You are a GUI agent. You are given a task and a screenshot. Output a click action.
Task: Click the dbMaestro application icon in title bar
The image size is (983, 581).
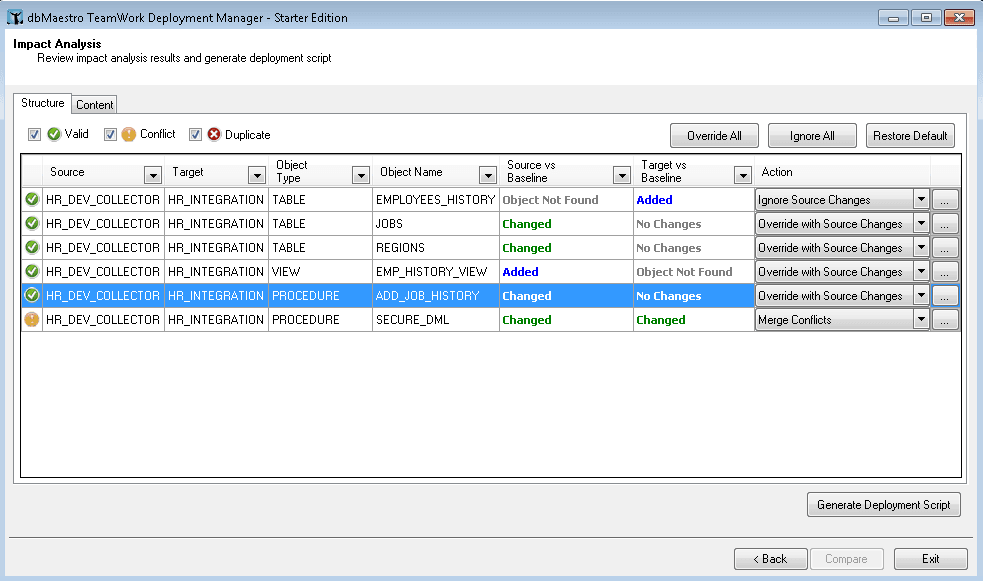coord(15,18)
